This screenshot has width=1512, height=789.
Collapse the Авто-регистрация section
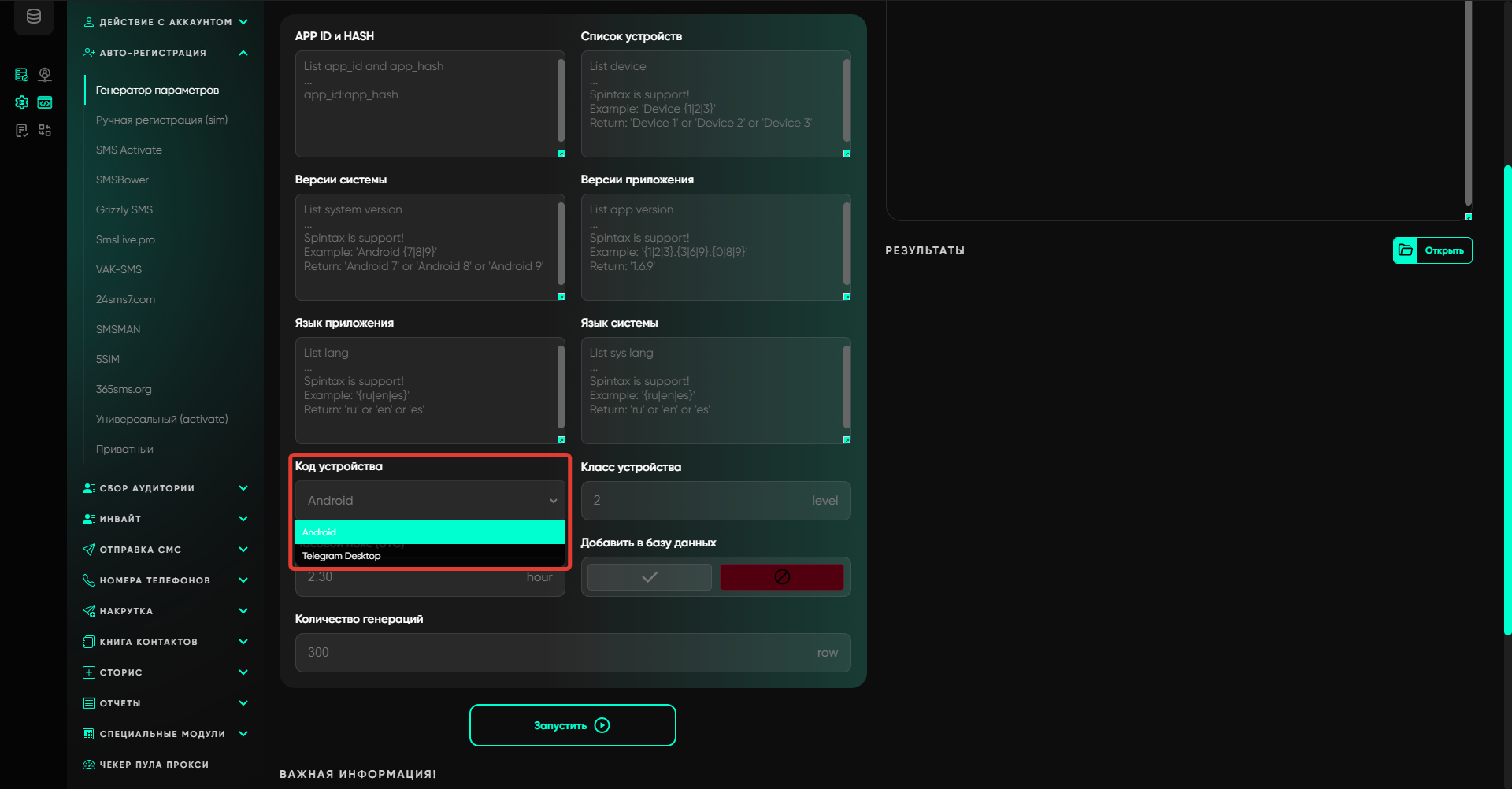243,53
